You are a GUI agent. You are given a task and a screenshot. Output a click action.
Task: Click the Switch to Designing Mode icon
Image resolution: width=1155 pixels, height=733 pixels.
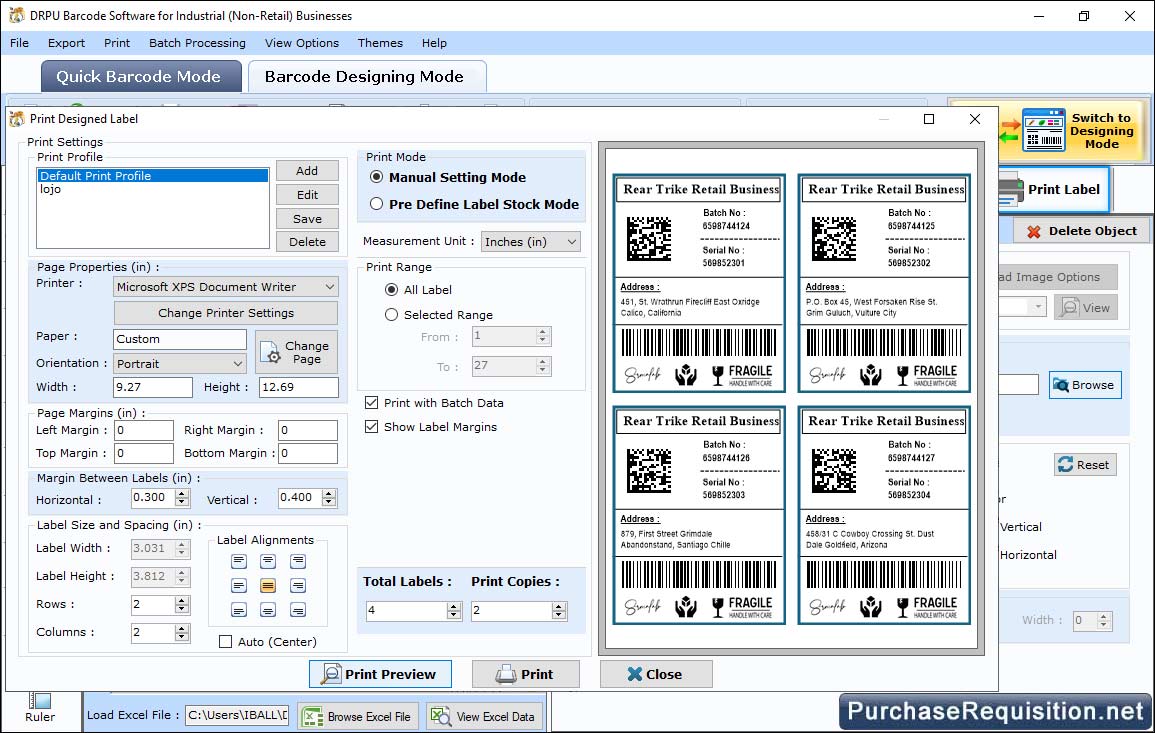tap(1045, 131)
